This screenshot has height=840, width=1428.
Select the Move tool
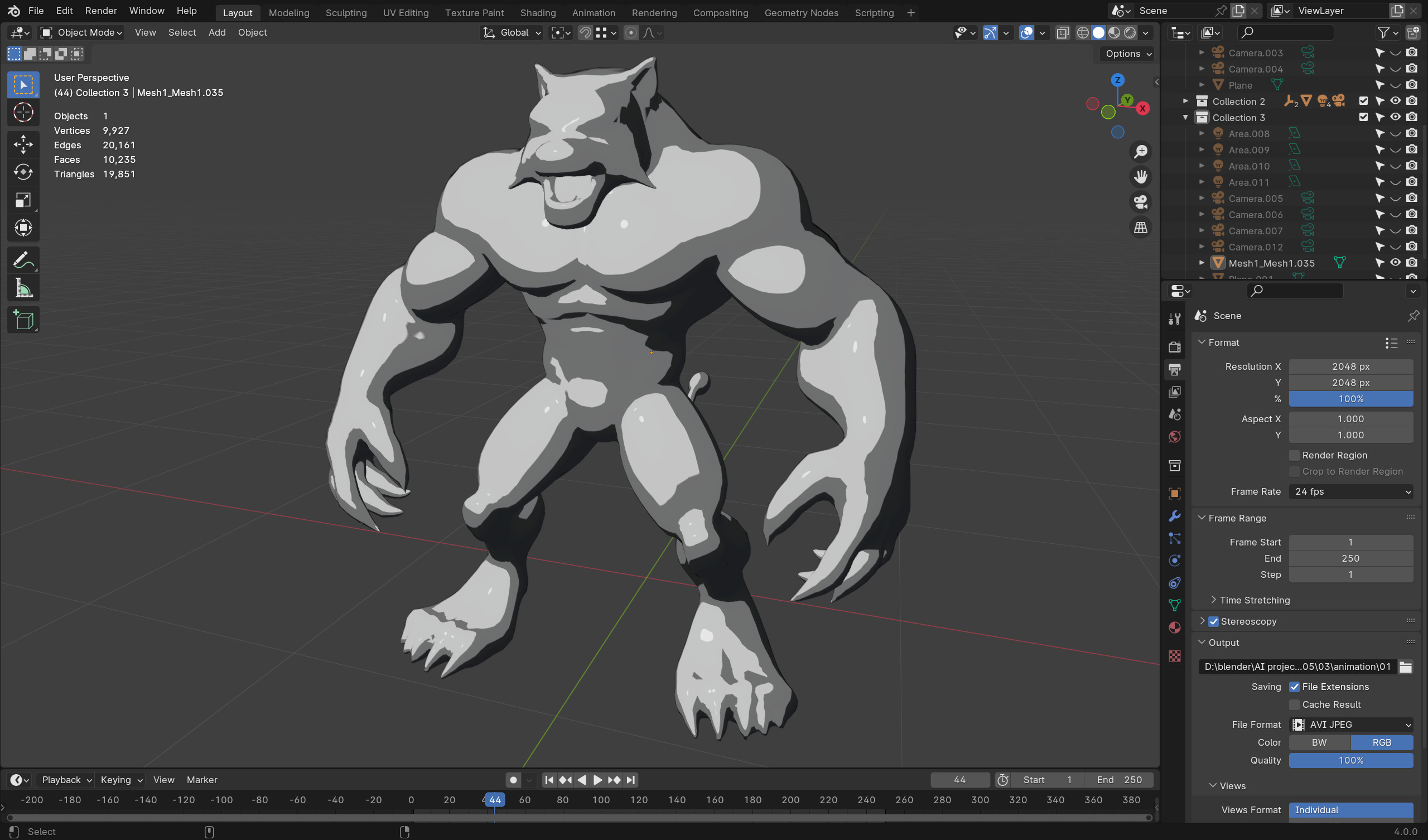pos(23,144)
